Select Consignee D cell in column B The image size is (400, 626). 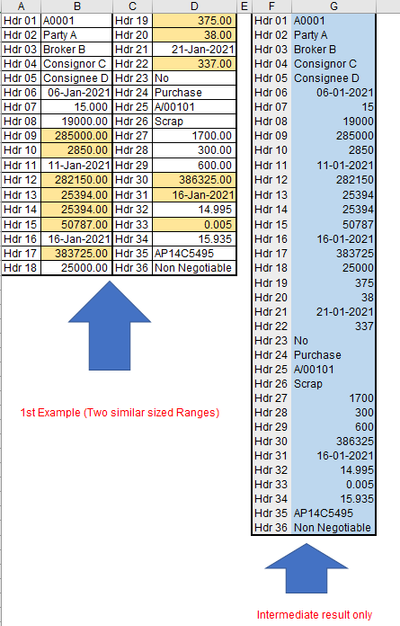click(77, 78)
